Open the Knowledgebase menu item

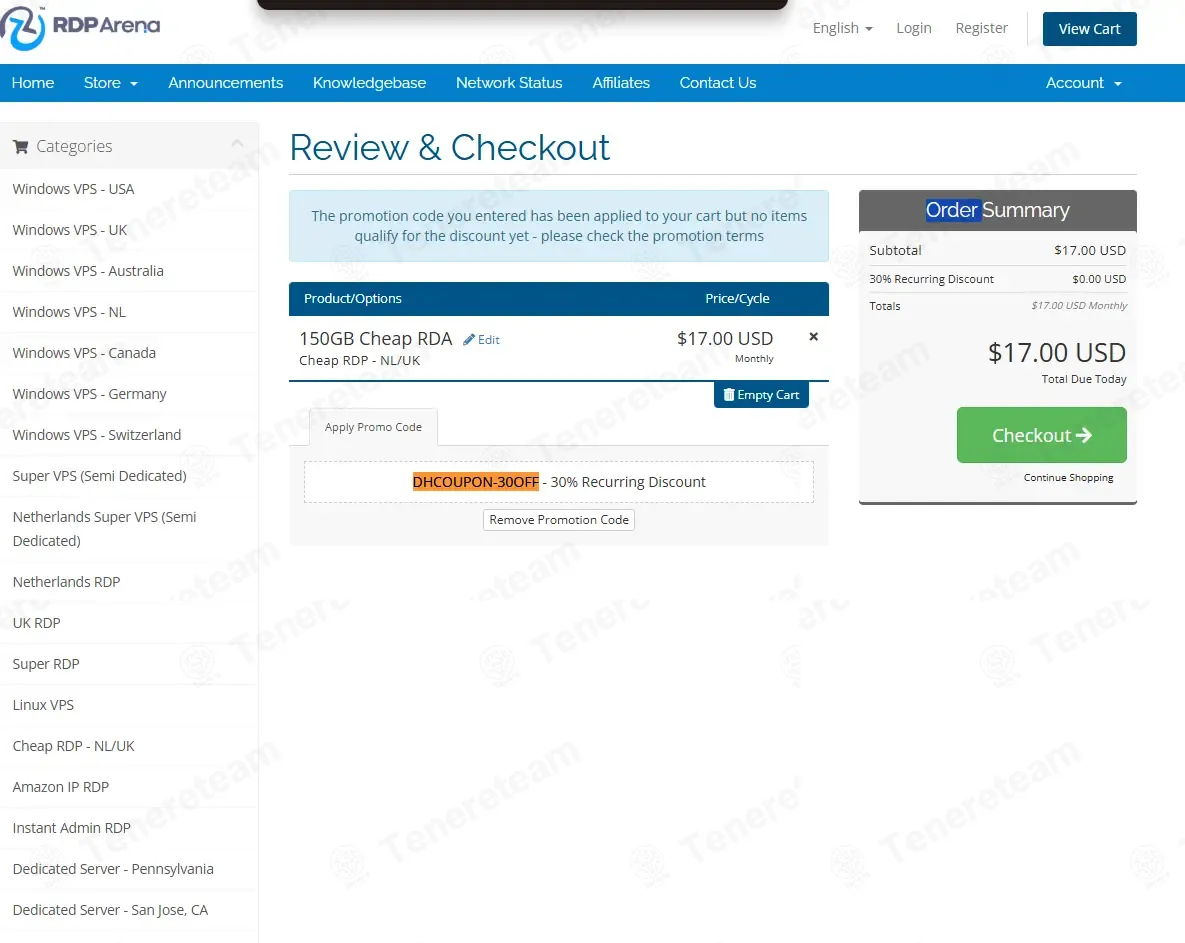tap(369, 83)
